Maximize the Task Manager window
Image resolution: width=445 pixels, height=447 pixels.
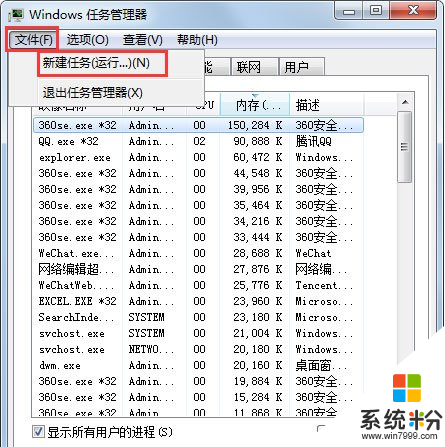(x=376, y=11)
